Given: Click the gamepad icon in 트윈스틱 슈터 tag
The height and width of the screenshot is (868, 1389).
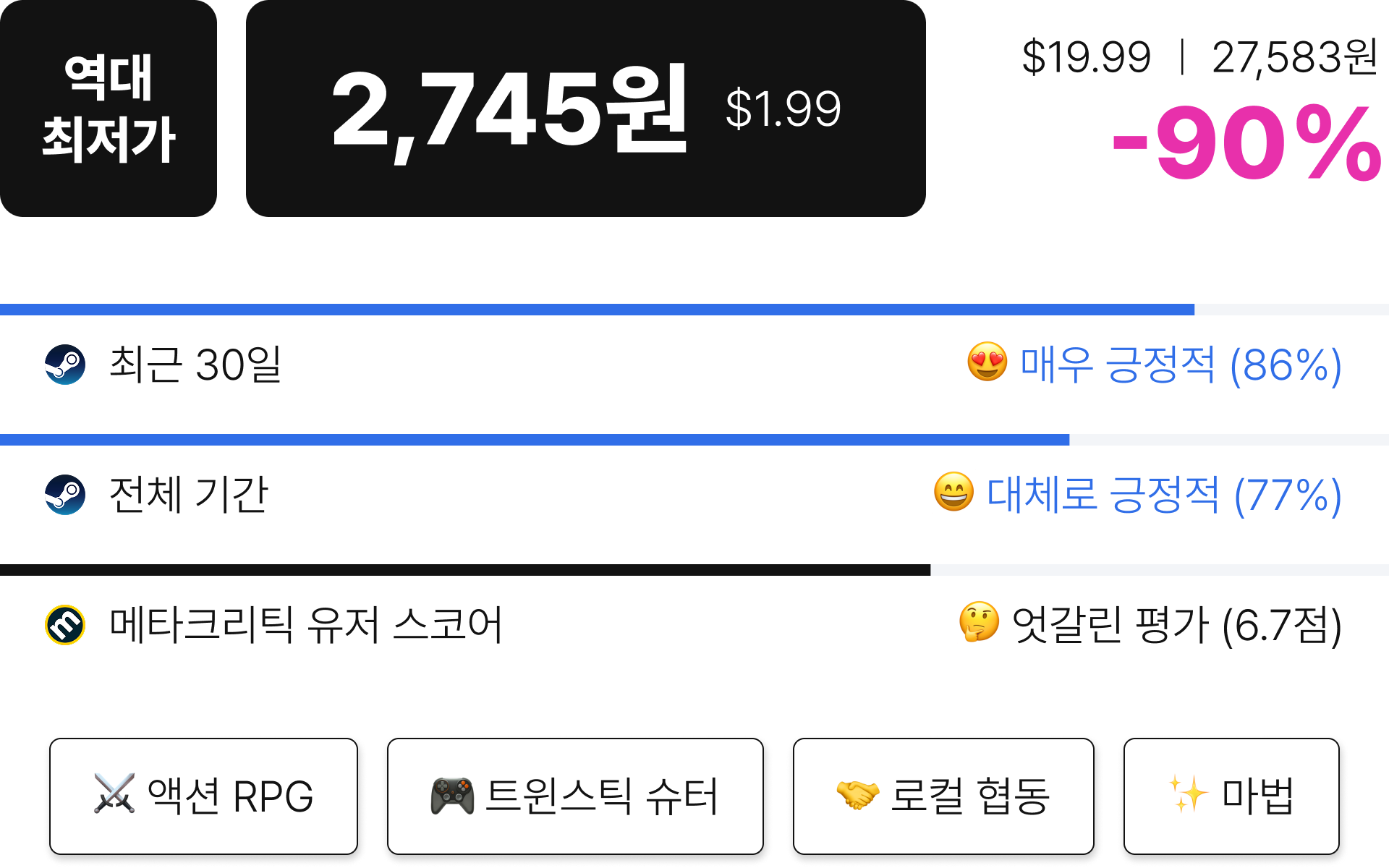Looking at the screenshot, I should pos(452,795).
